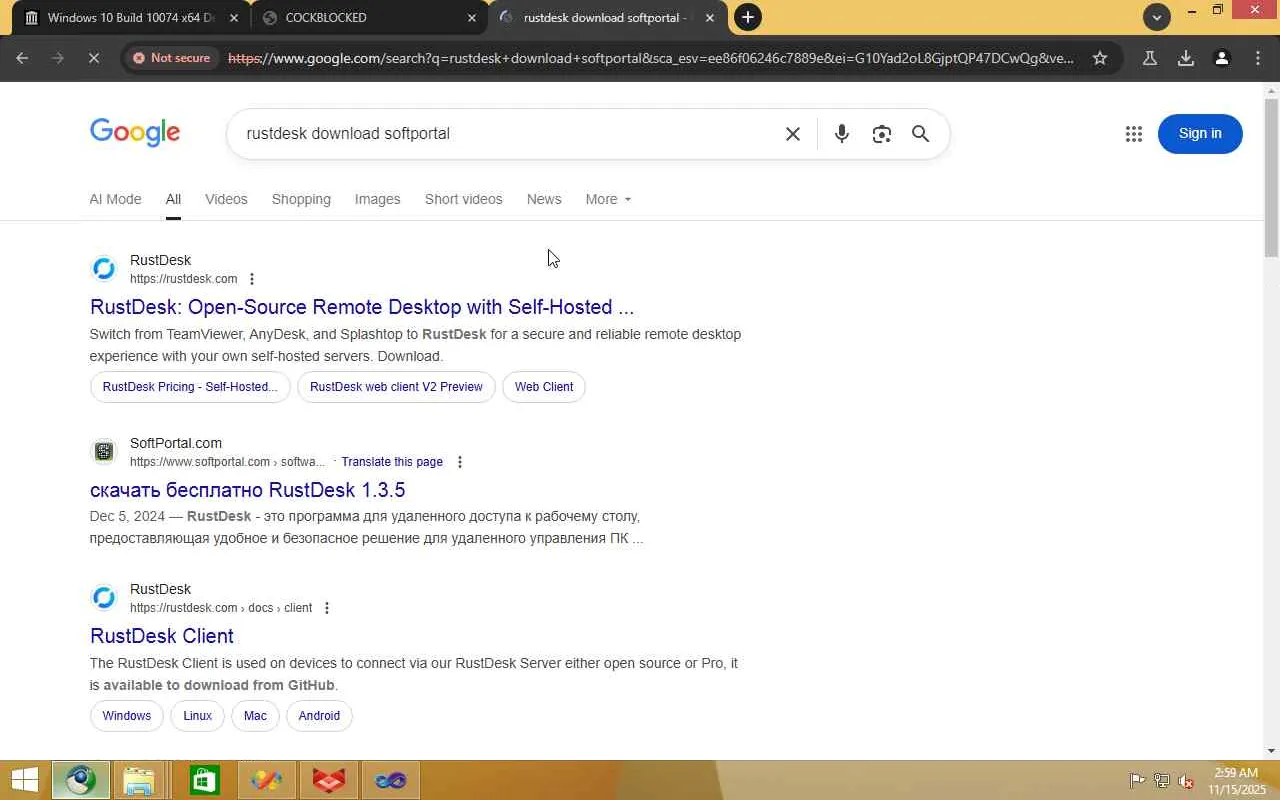Bookmark this page with the star icon

click(1100, 58)
